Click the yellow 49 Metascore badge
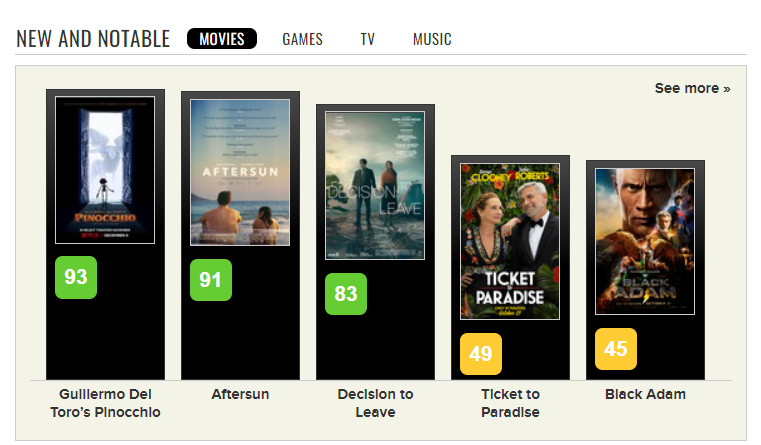The height and width of the screenshot is (445, 761). (480, 354)
